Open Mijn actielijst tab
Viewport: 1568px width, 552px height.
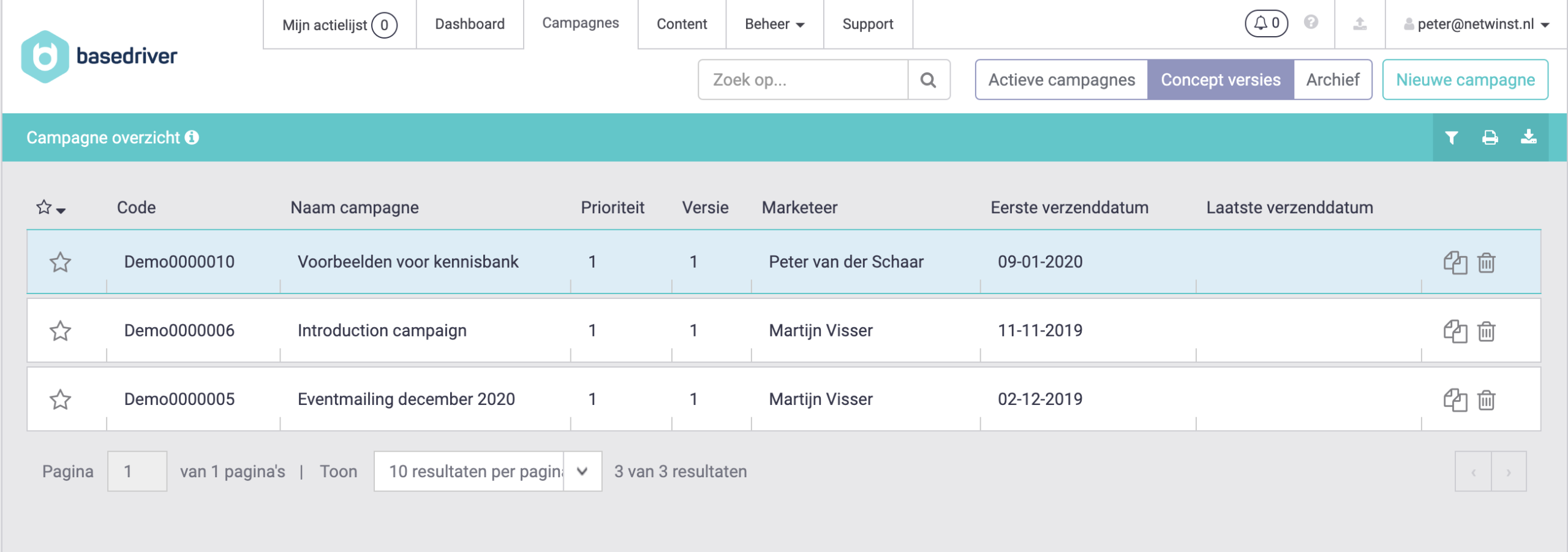[x=340, y=25]
